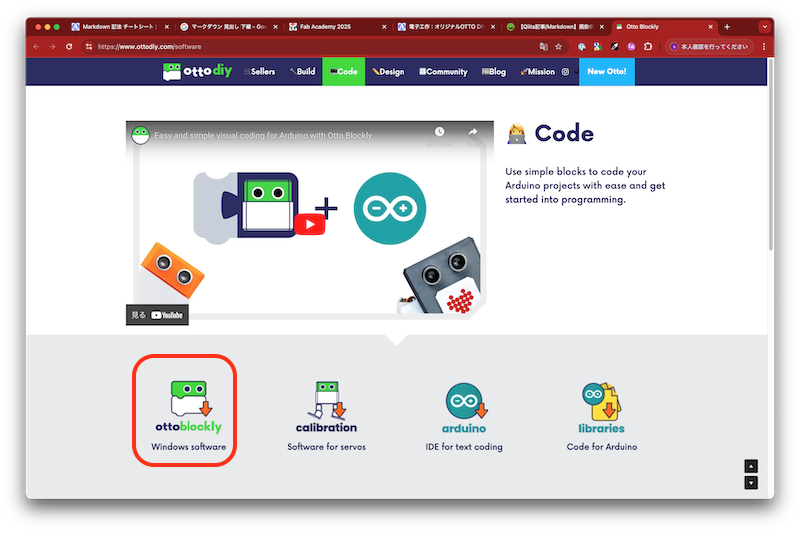Click the Code page heading

click(x=564, y=134)
